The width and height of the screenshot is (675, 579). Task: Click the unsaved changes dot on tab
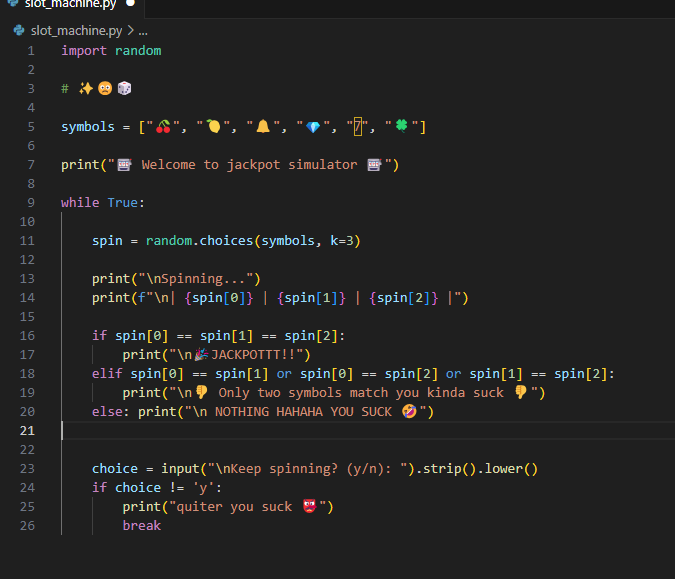click(130, 4)
